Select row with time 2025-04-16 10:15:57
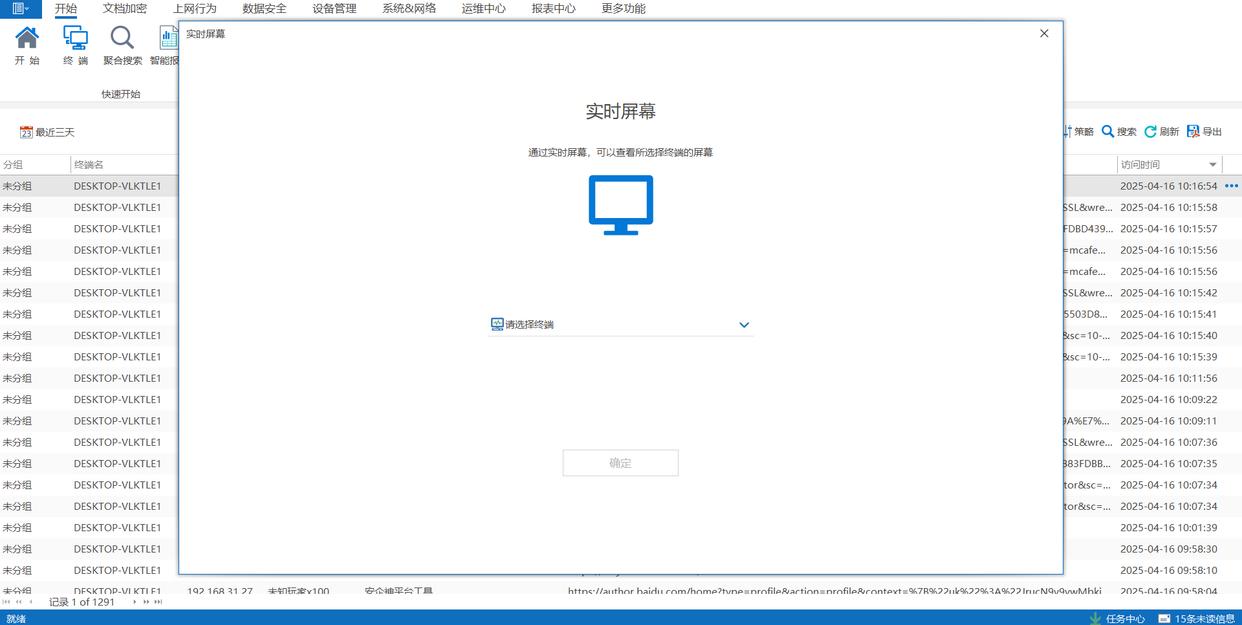1242x625 pixels. (1168, 229)
